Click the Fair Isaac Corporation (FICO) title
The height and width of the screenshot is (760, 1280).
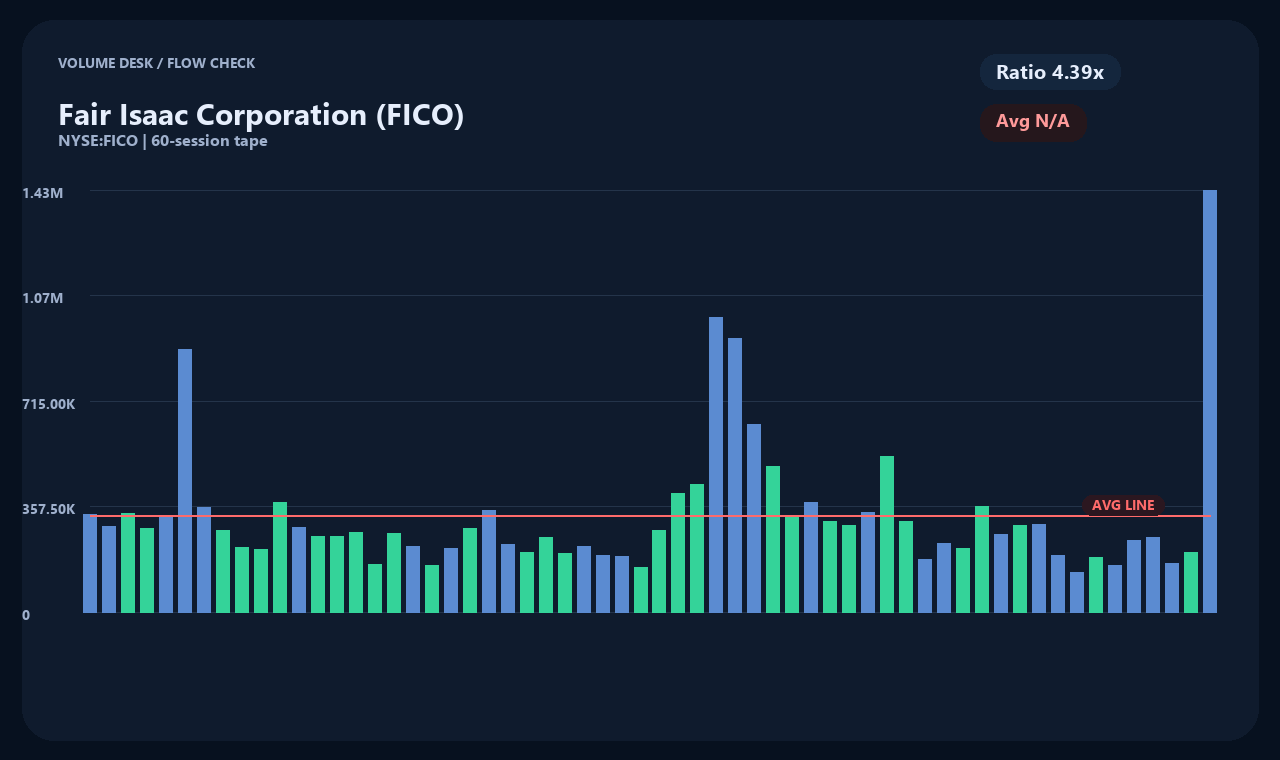(x=261, y=115)
